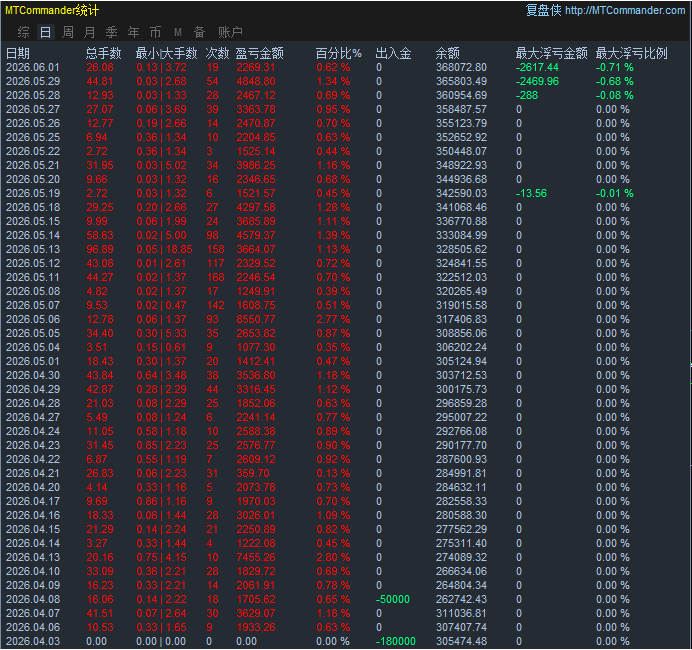Viewport: 692px width, 650px height.
Task: Click balance value 262742.43
Action: (461, 599)
